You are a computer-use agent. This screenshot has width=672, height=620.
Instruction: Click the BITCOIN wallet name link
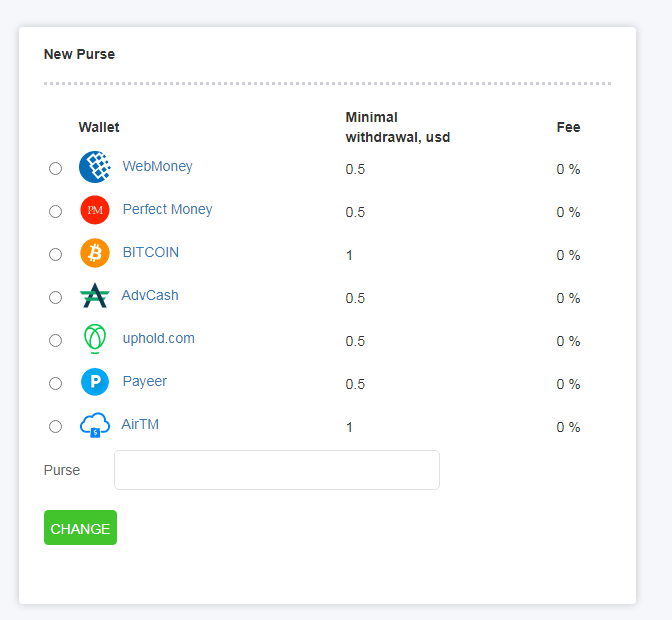point(151,253)
